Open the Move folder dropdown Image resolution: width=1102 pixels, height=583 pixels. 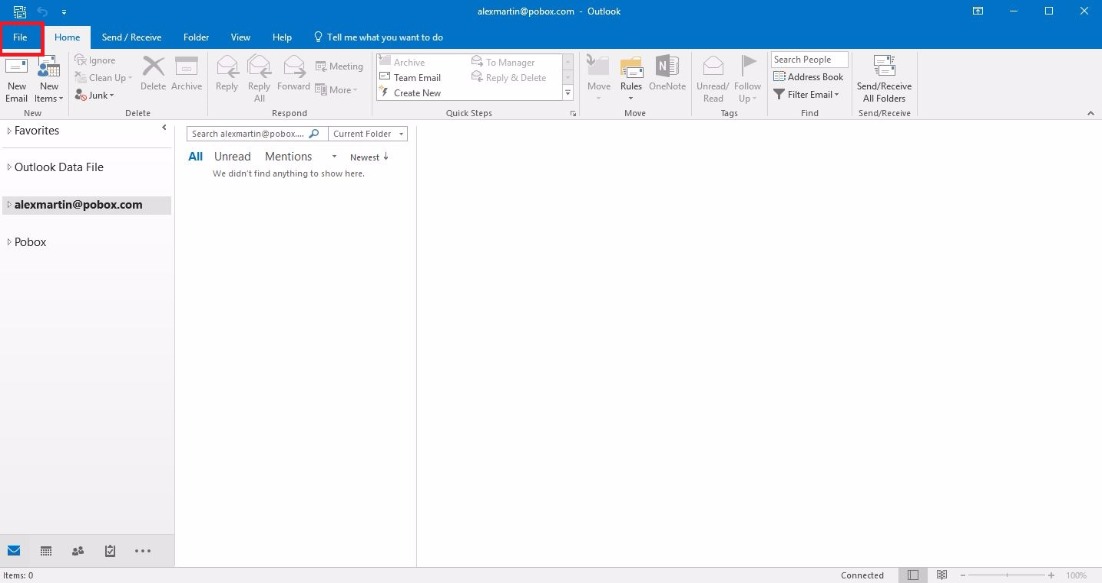coord(599,78)
